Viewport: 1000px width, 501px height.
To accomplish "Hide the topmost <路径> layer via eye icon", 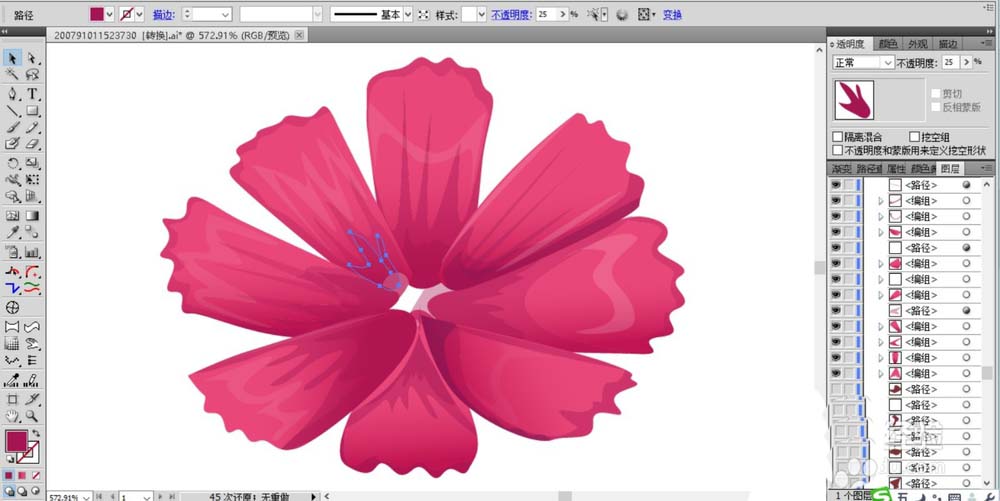I will tap(835, 185).
